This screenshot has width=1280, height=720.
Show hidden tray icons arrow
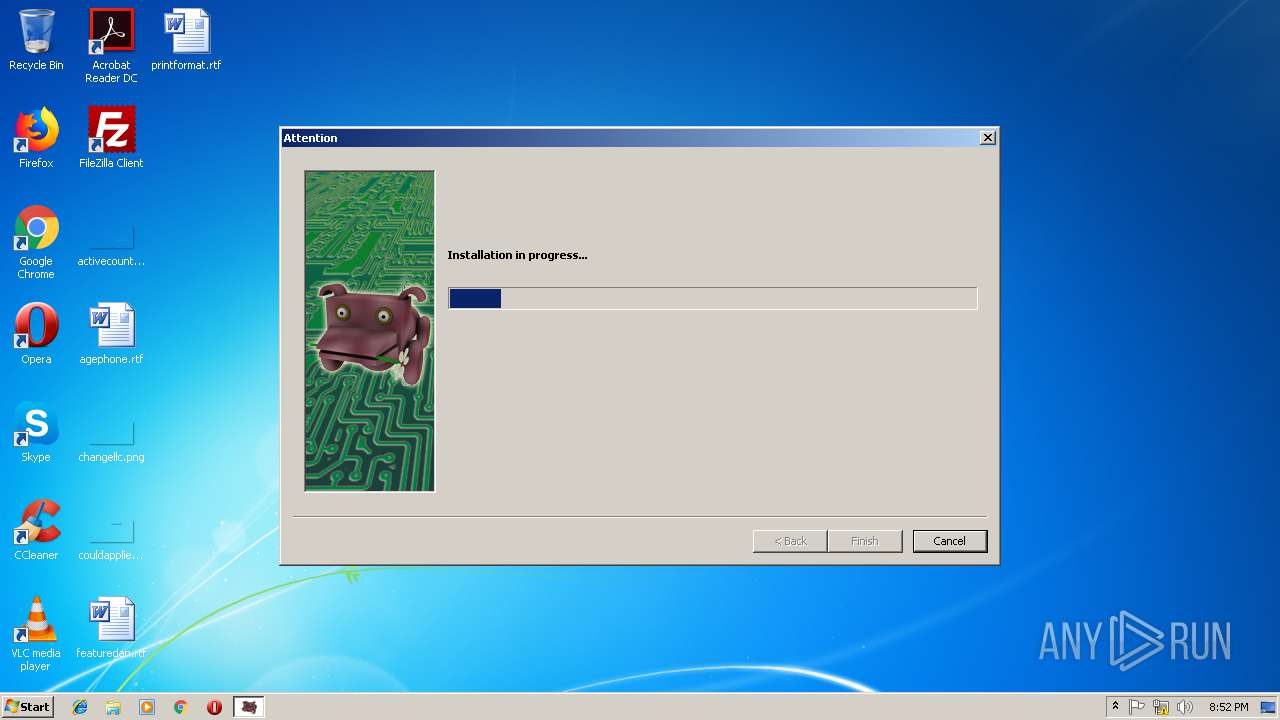click(x=1115, y=707)
